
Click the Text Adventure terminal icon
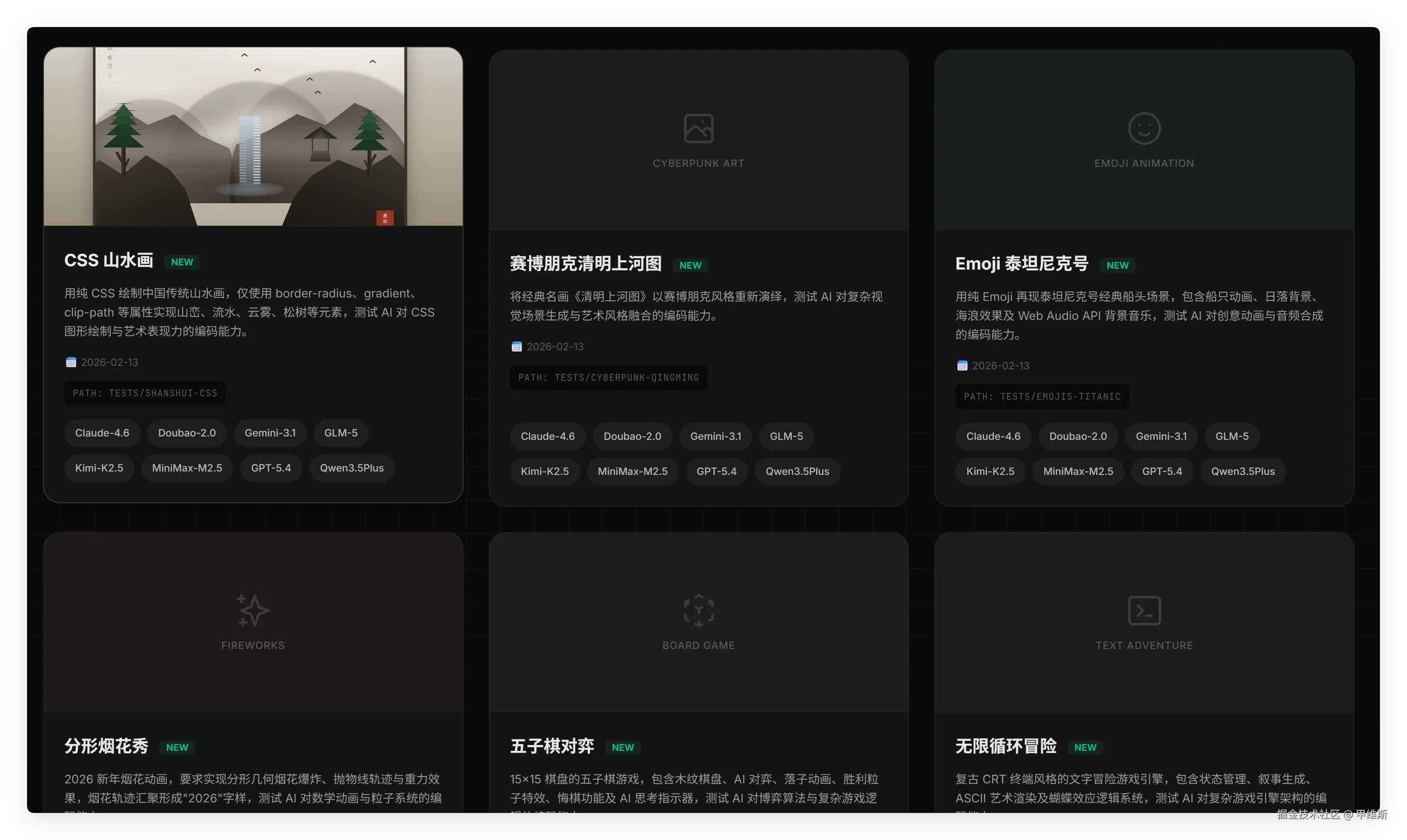pos(1144,610)
